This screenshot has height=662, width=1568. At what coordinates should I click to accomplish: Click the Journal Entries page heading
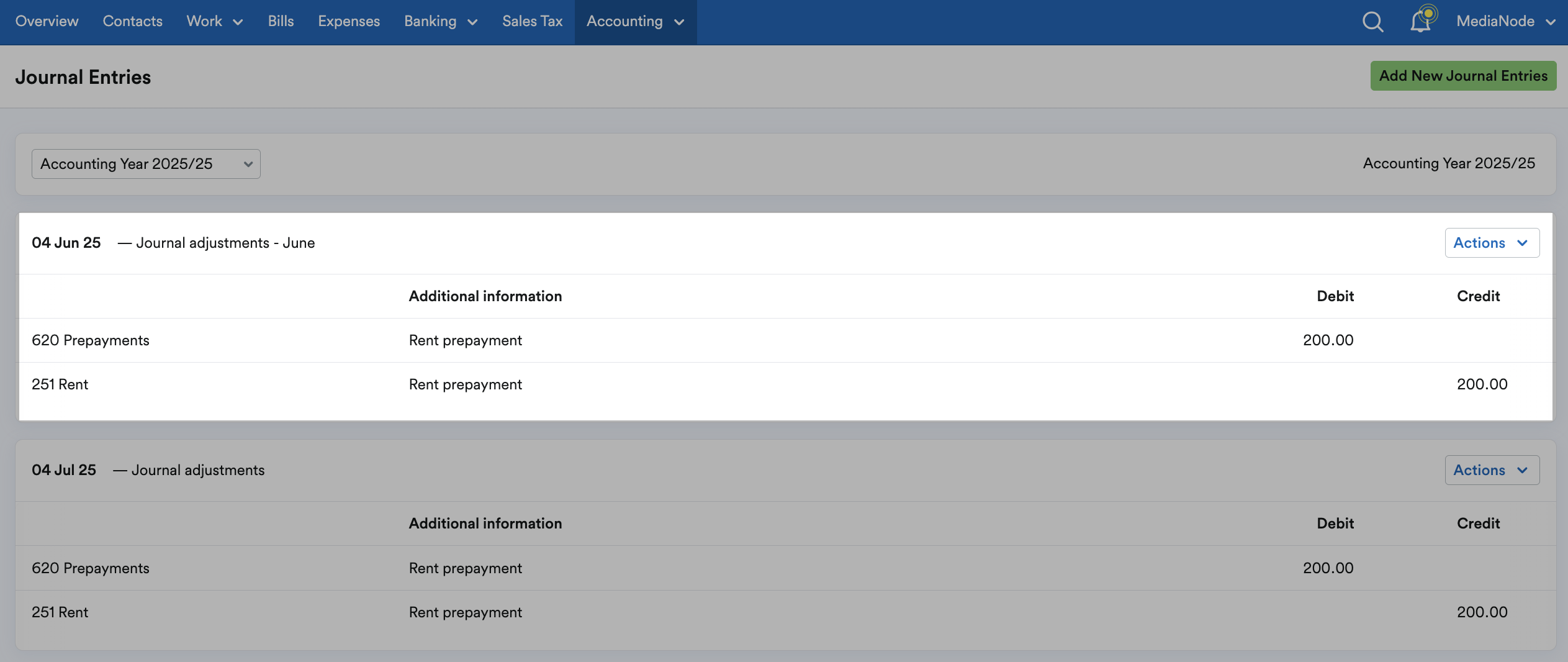click(83, 76)
